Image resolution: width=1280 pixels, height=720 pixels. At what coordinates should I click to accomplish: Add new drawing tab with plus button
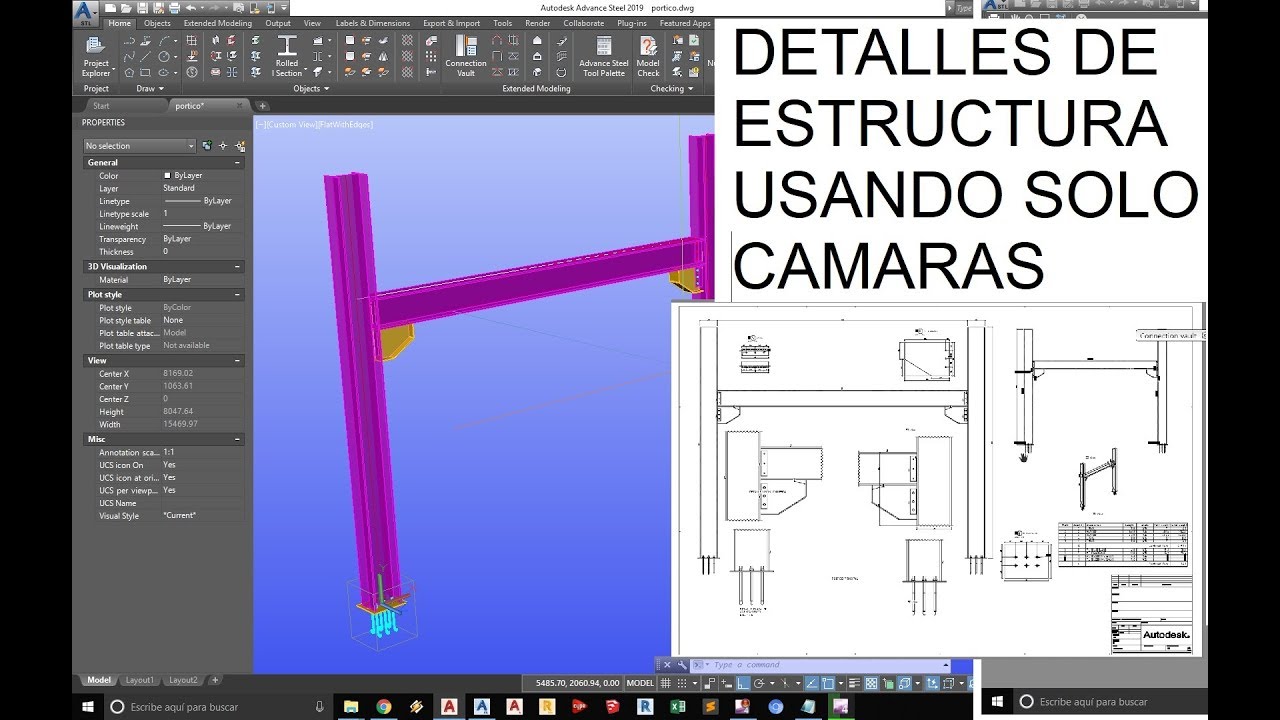click(x=262, y=105)
